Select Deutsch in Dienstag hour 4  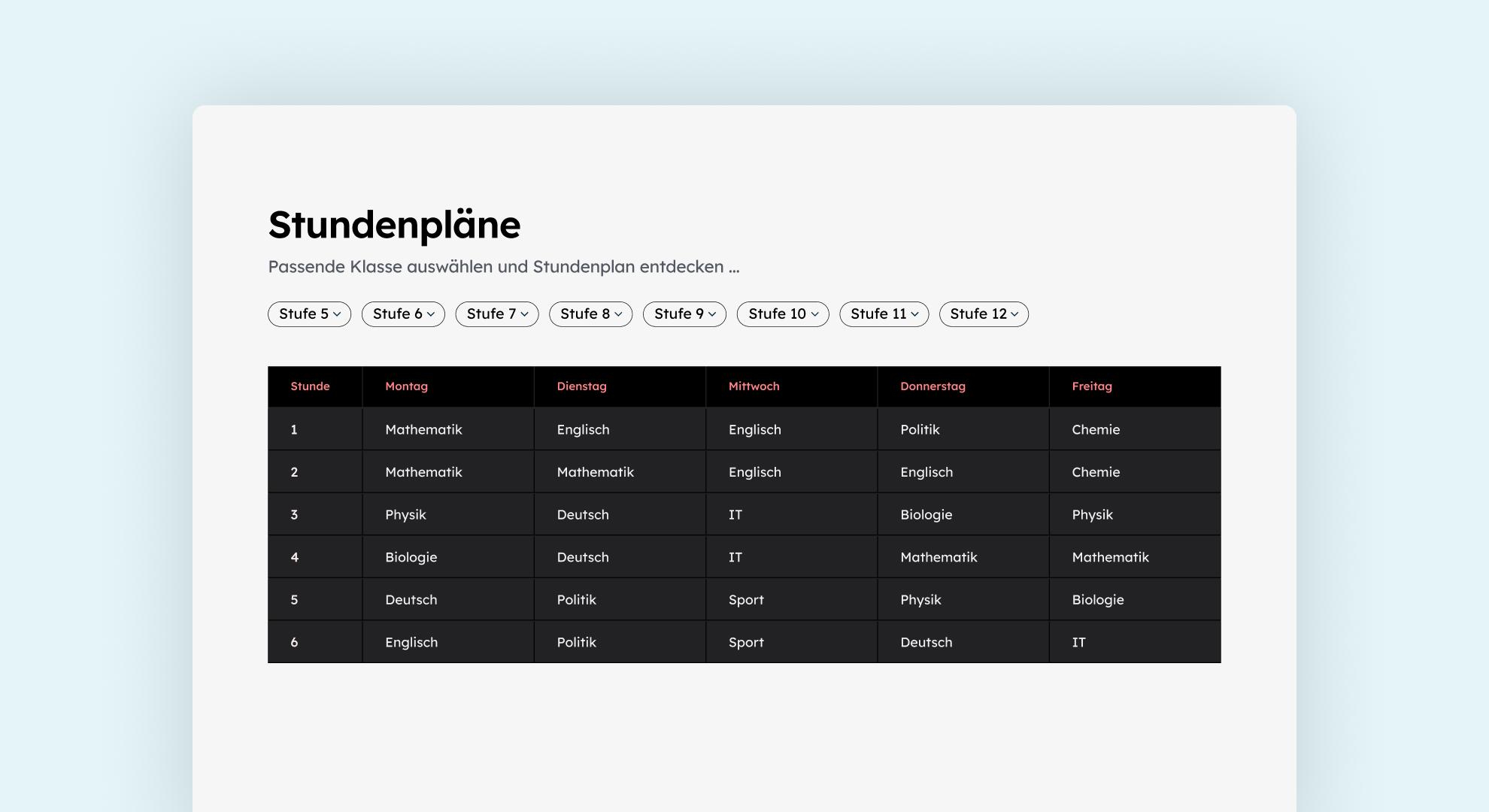coord(620,557)
